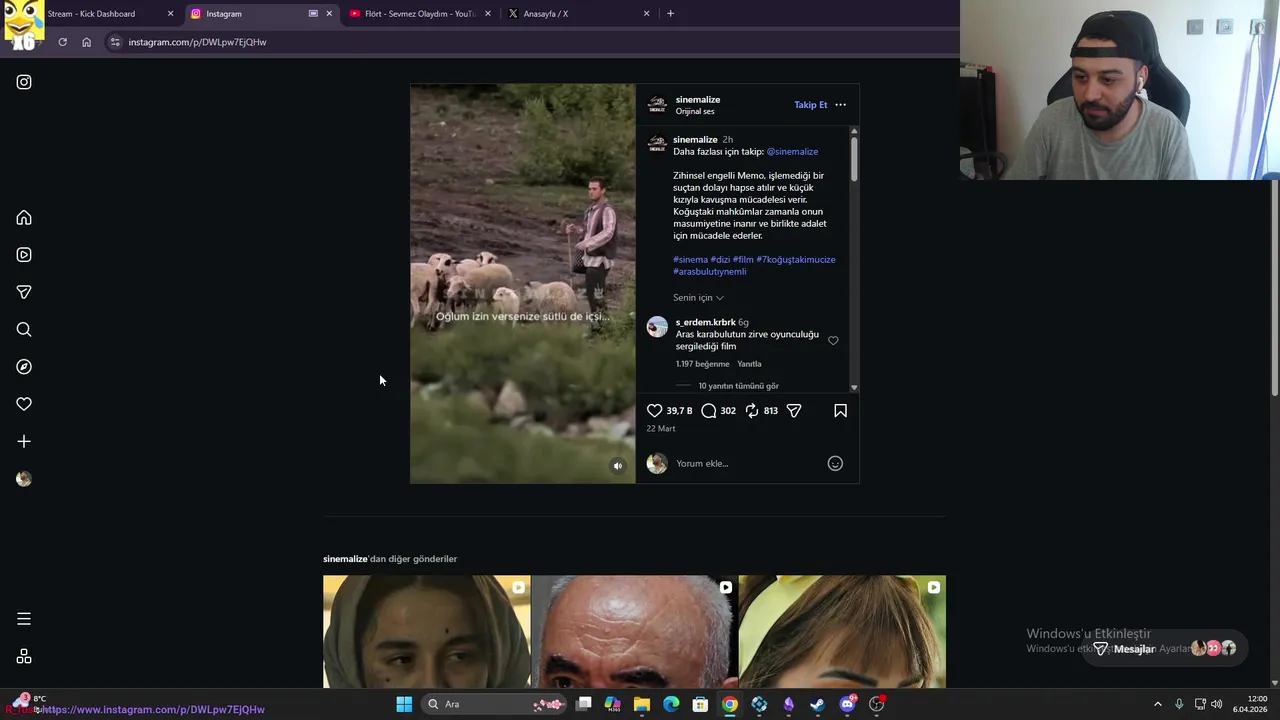The width and height of the screenshot is (1280, 720).
Task: Close the YouTube tab
Action: coord(488,14)
